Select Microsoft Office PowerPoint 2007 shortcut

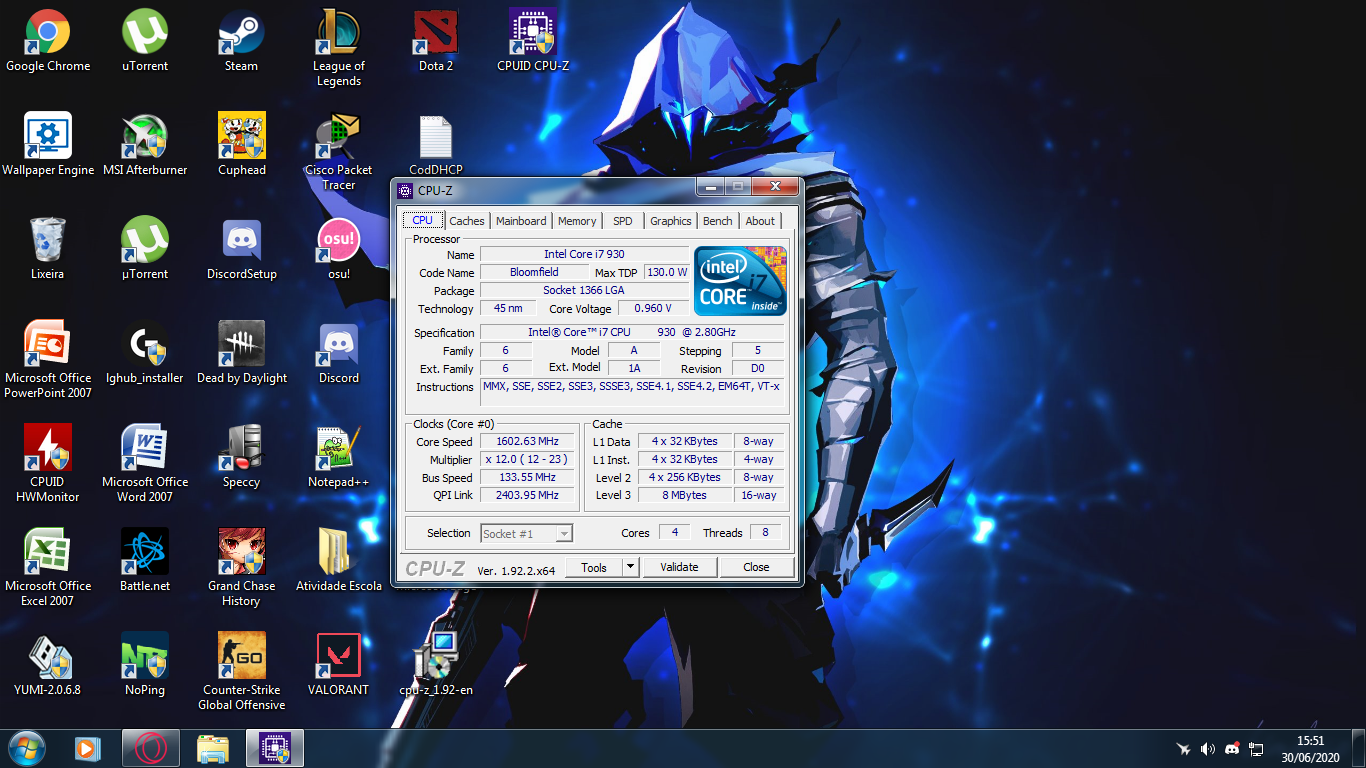[x=48, y=361]
